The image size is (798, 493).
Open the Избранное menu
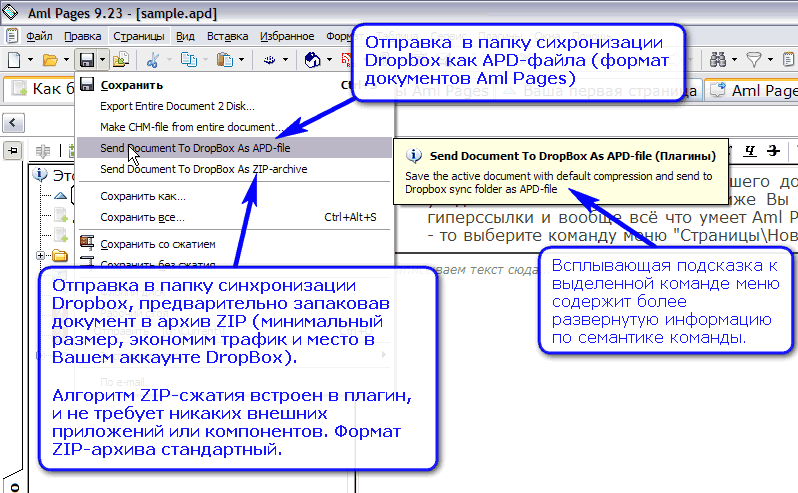(x=287, y=36)
